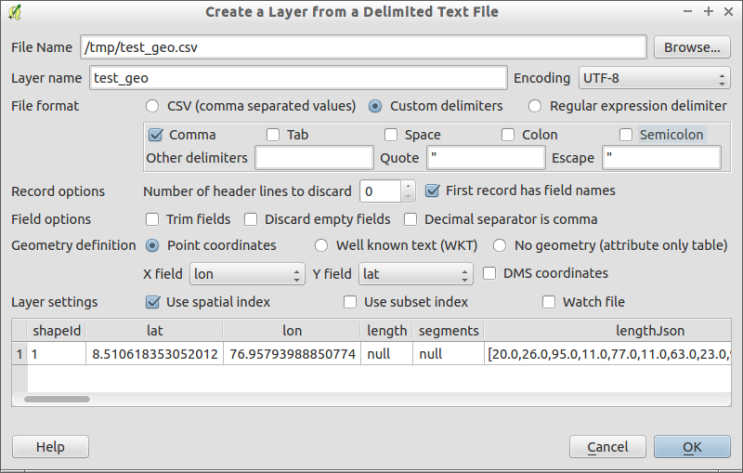Click the segments column header

[x=448, y=331]
